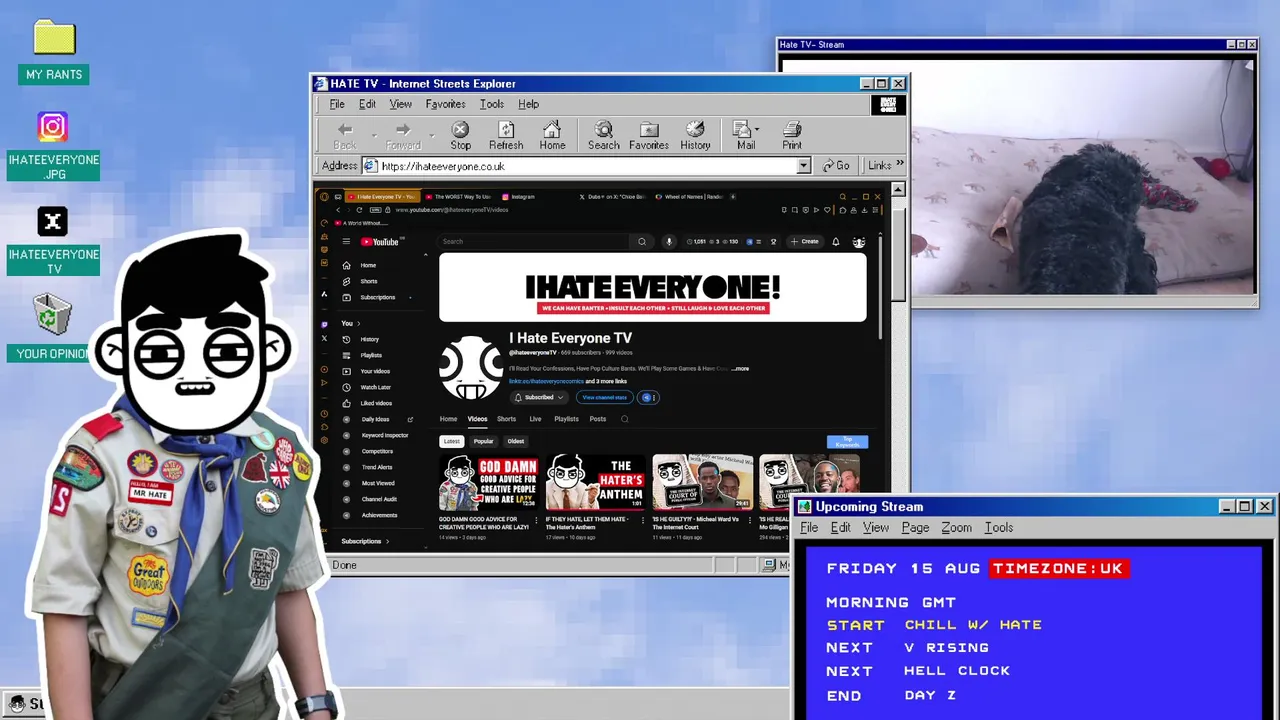Screen dimensions: 1280x720
Task: Select the Popular filter chip
Action: point(483,441)
